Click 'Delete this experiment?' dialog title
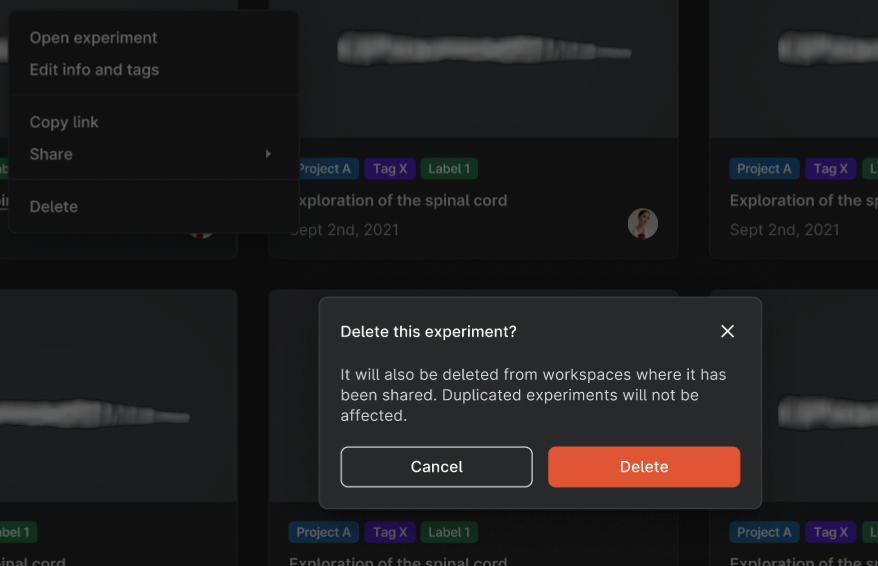Viewport: 878px width, 566px height. [428, 332]
